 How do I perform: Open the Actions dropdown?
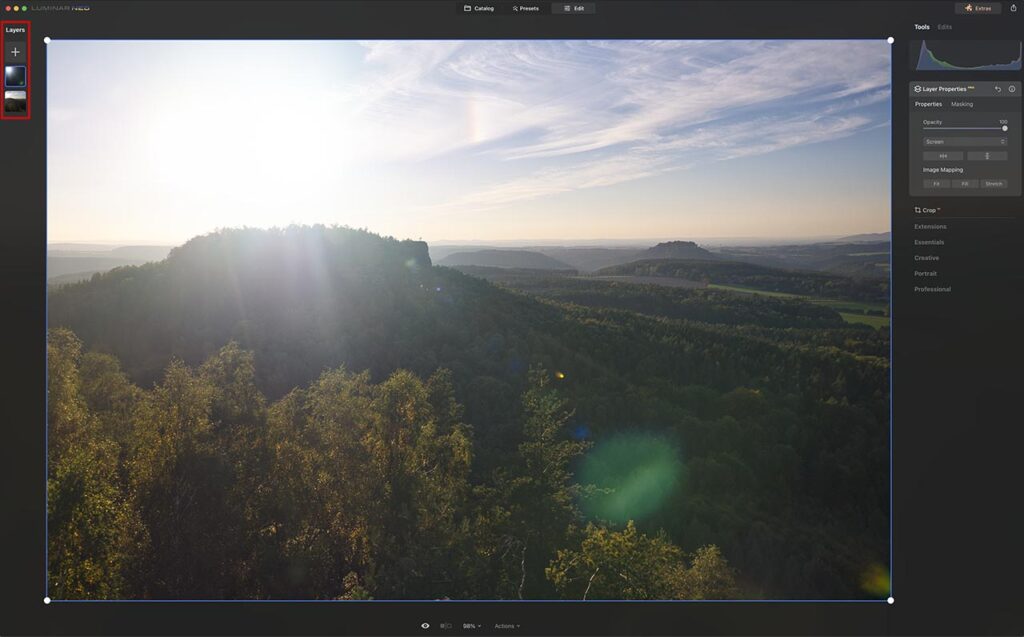coord(506,625)
